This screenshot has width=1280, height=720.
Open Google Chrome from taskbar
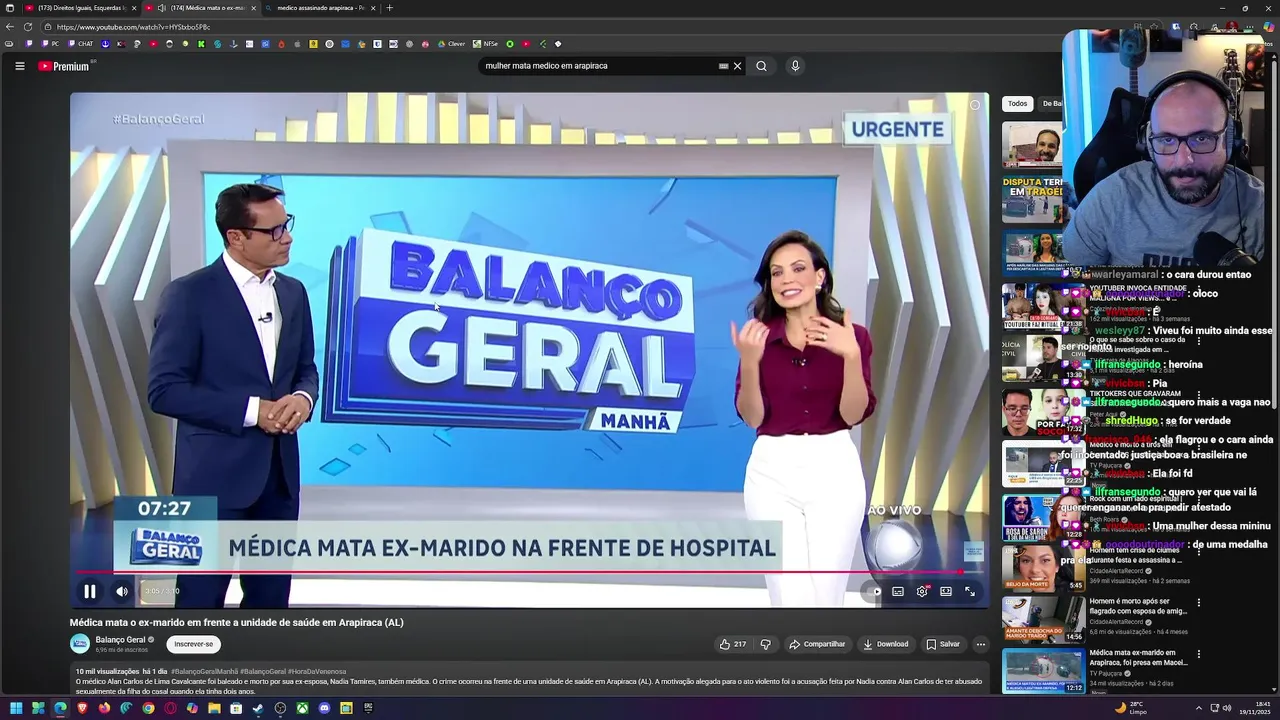148,708
